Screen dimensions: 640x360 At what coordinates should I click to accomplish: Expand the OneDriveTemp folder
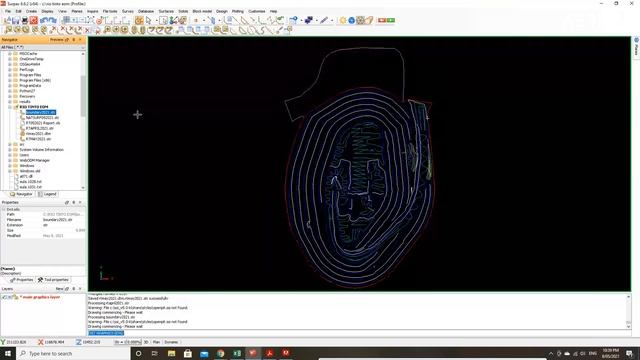pos(10,59)
